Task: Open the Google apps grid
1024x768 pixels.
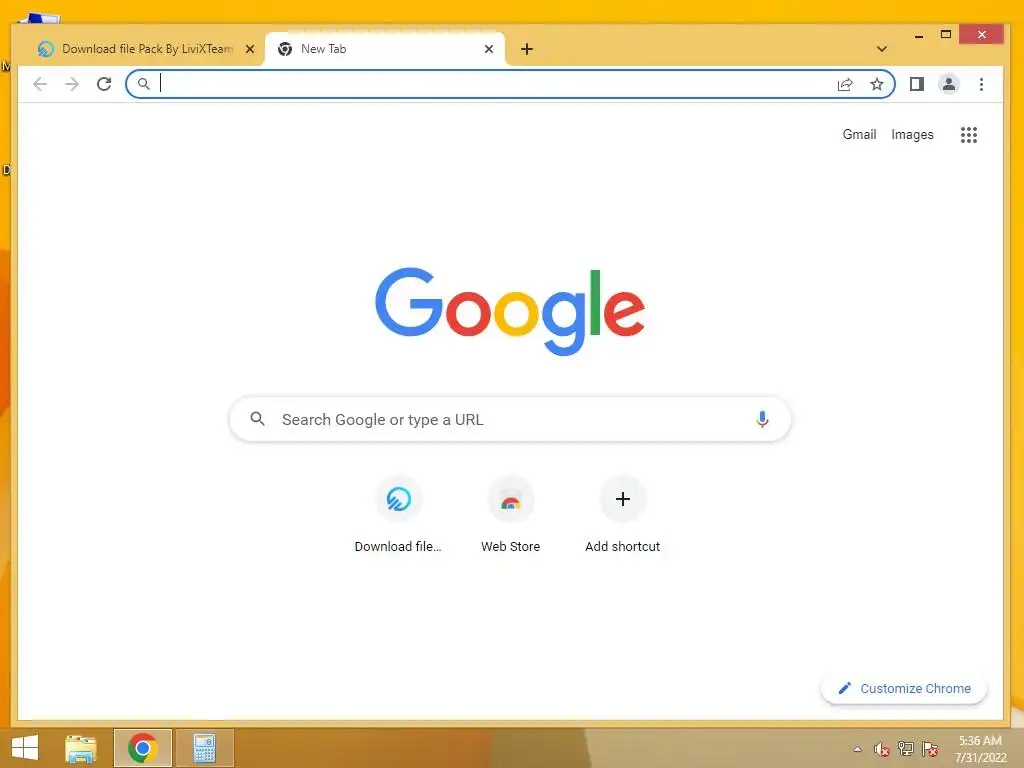Action: pos(968,135)
